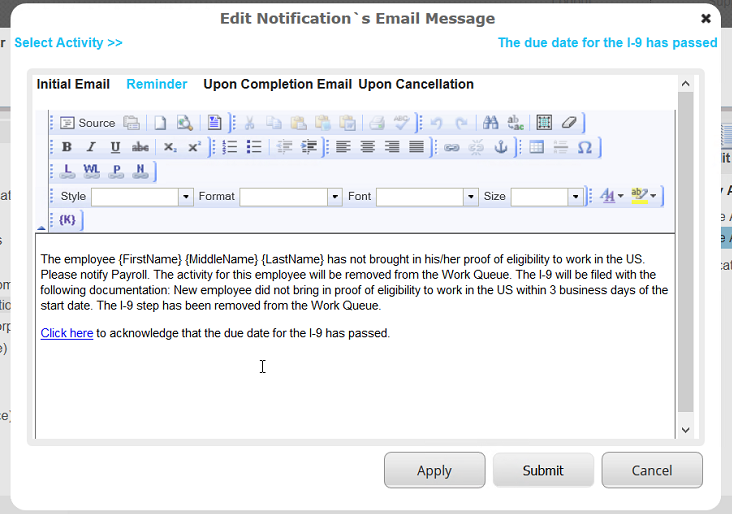The image size is (732, 514).
Task: Insert special character Omega icon
Action: pos(585,148)
